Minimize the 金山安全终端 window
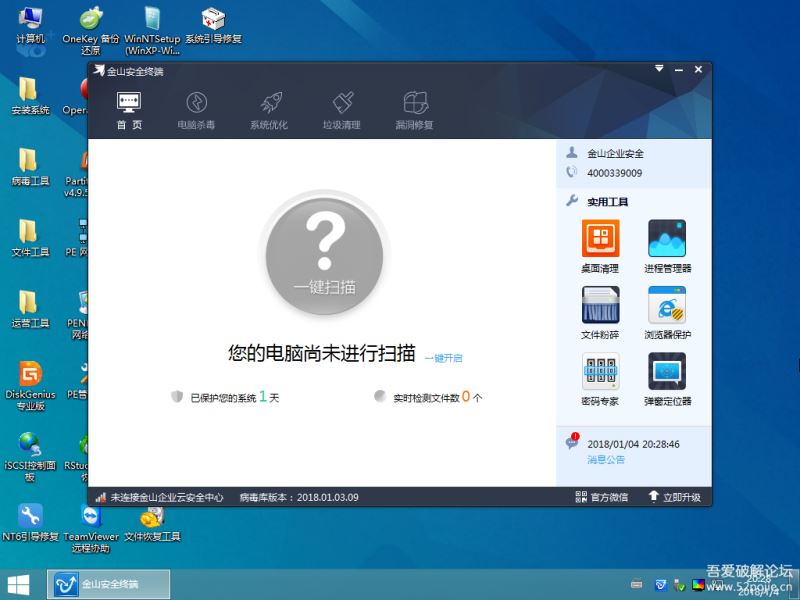Screen dimensions: 800x600 click(x=679, y=69)
